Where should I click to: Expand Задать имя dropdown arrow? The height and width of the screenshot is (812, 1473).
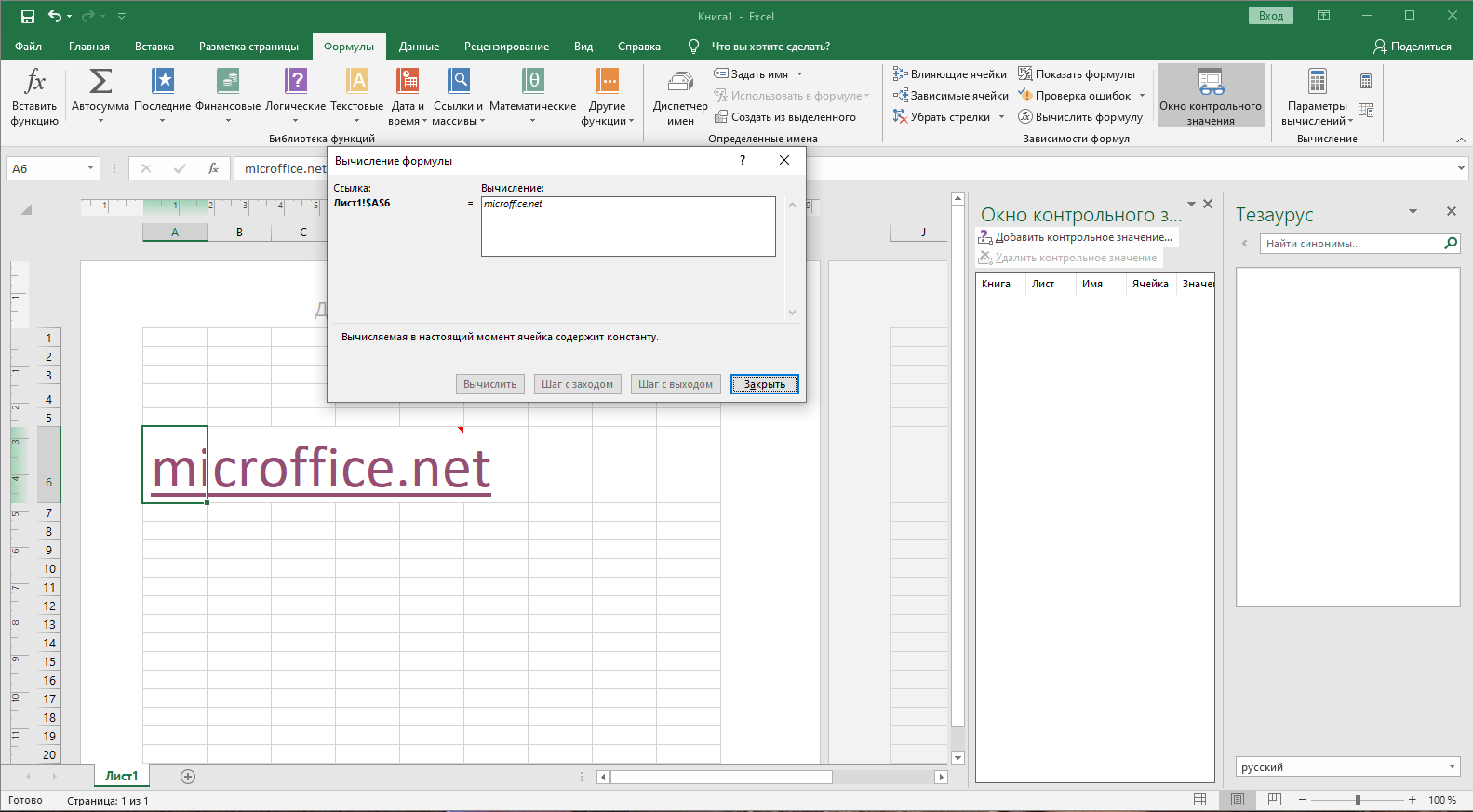point(799,74)
